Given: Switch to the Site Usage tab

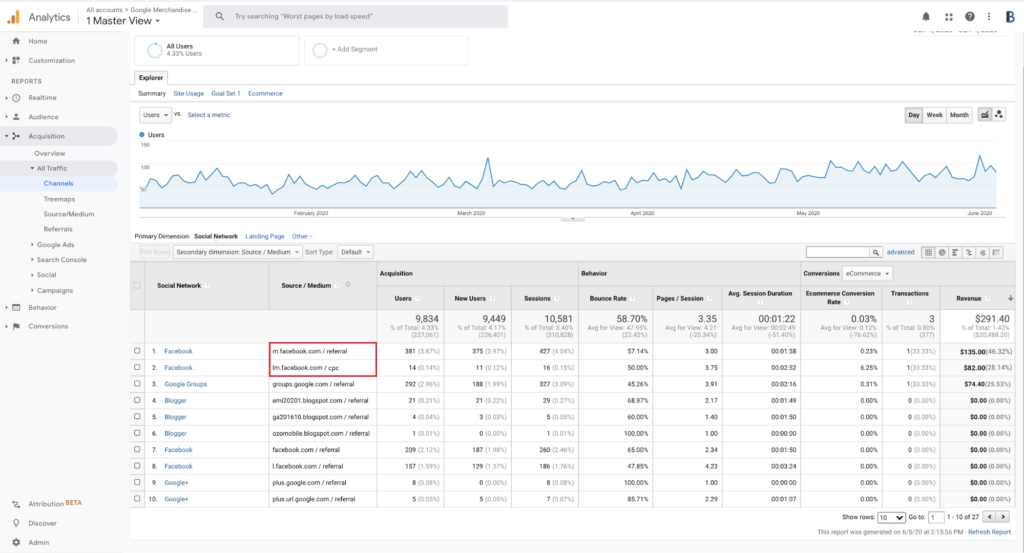Looking at the screenshot, I should [188, 93].
